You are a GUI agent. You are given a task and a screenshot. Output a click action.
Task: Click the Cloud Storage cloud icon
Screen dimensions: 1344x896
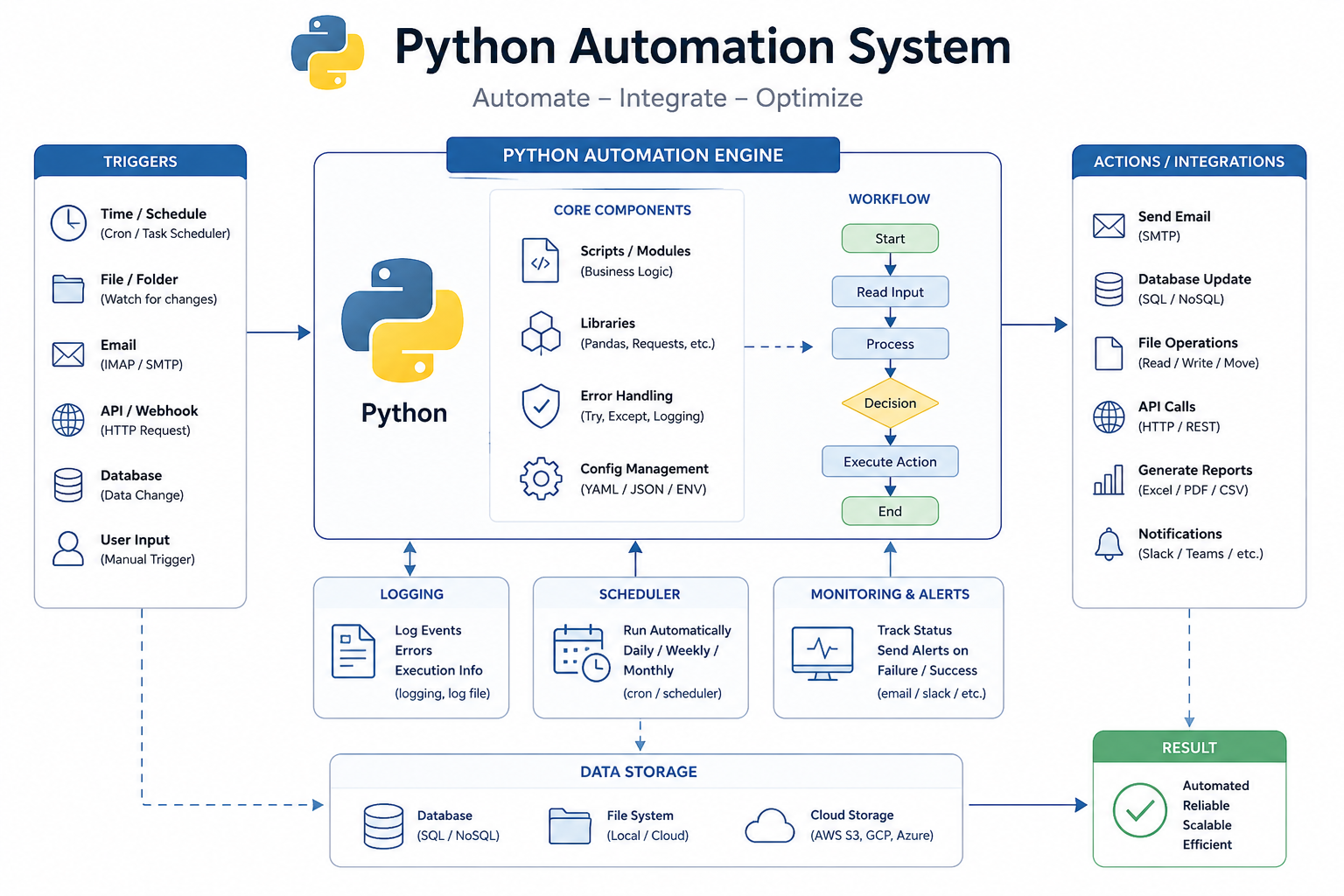pos(769,825)
